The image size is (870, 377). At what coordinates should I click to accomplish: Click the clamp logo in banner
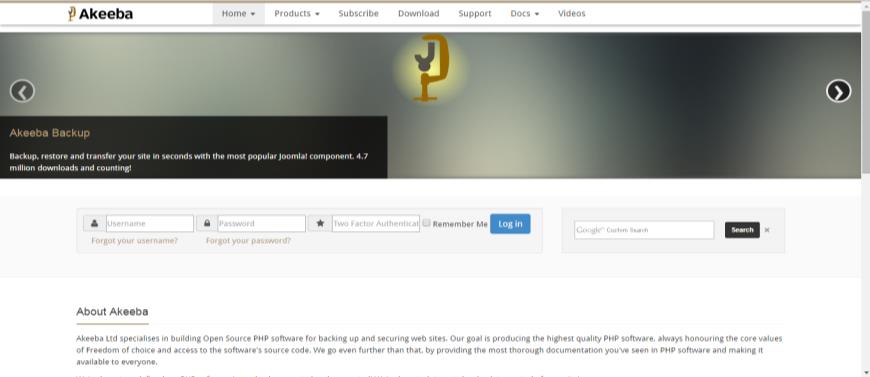click(x=431, y=68)
